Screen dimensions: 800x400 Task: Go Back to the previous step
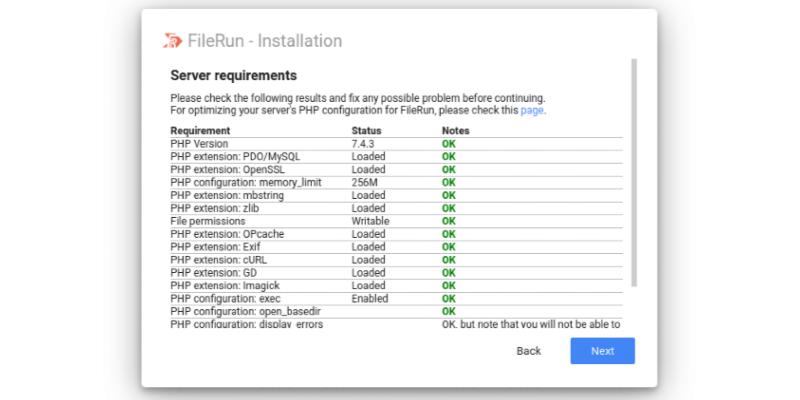[x=528, y=351]
